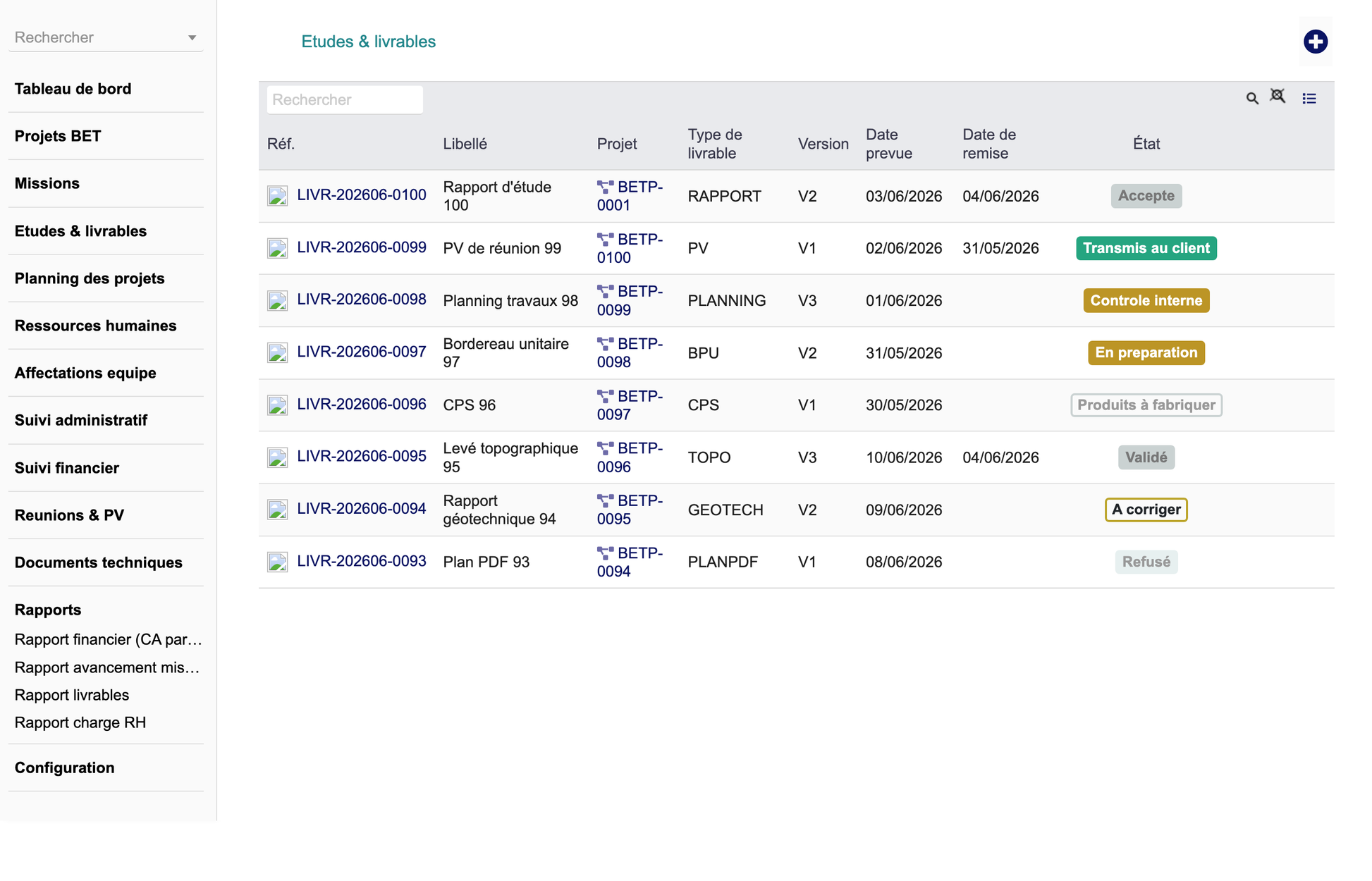Sort by the Réf. column header
The height and width of the screenshot is (881, 1372).
281,144
